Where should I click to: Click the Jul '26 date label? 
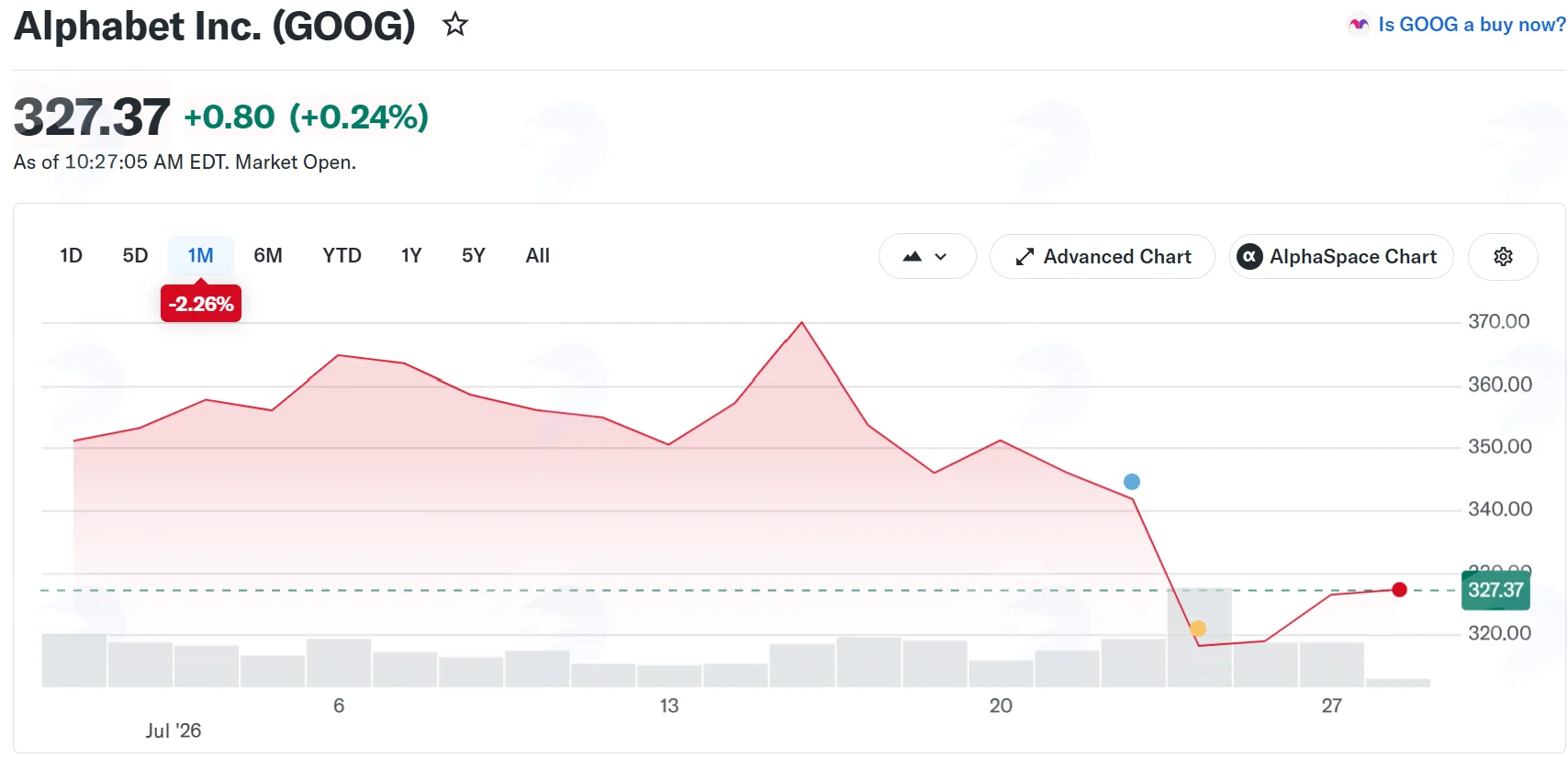point(174,730)
